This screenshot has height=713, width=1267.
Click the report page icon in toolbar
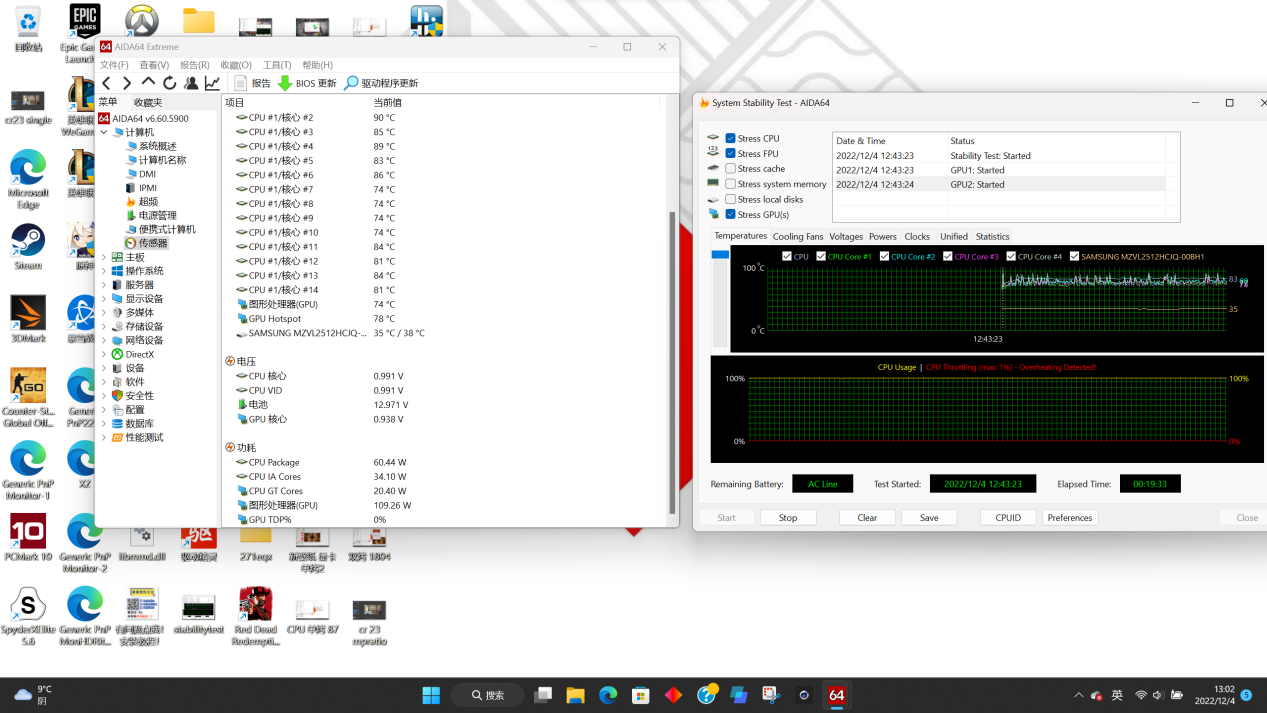[x=240, y=83]
